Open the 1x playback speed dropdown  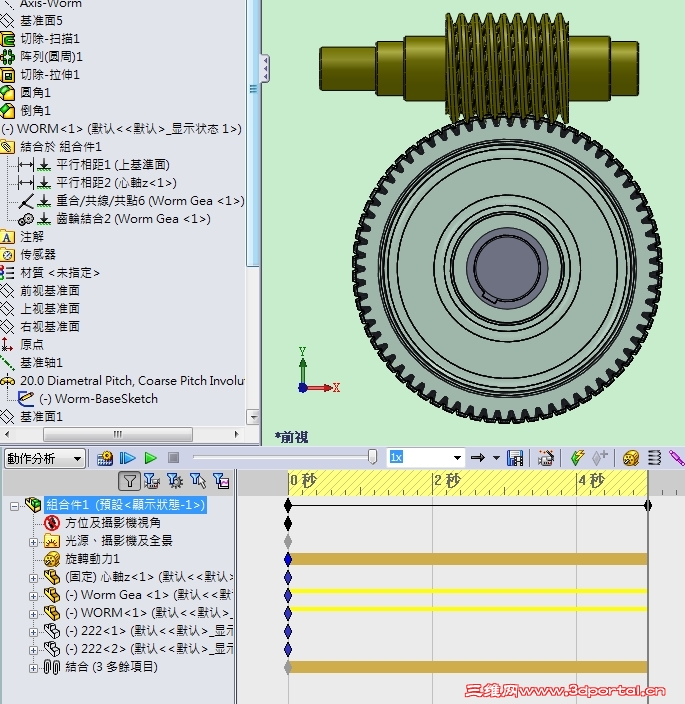pos(457,458)
